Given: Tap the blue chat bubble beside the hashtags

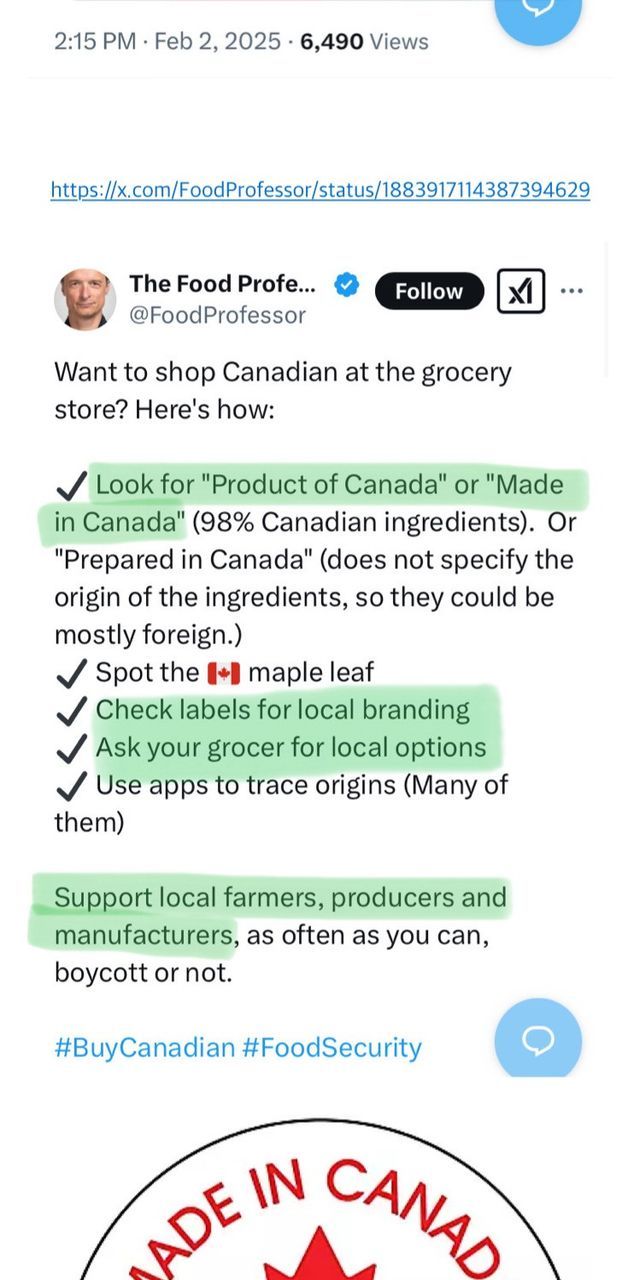Looking at the screenshot, I should 538,1041.
